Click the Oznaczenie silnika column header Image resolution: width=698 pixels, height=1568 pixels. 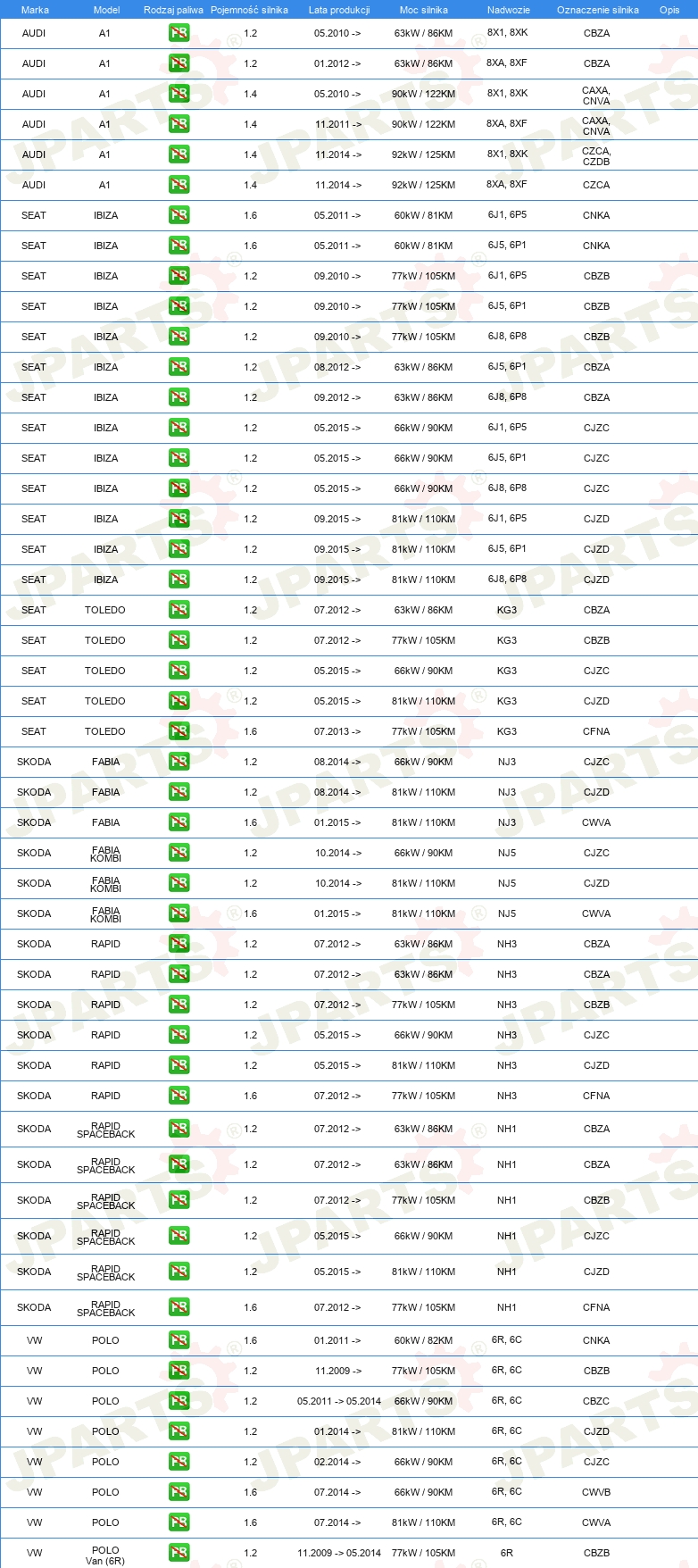pyautogui.click(x=597, y=10)
